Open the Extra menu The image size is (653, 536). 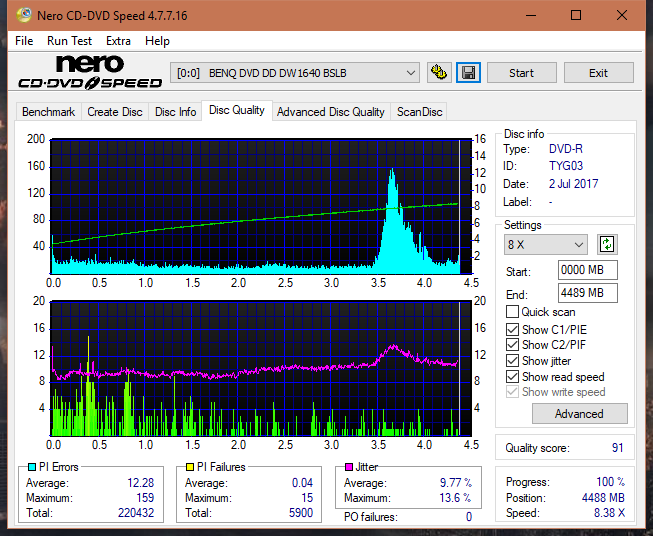tap(118, 41)
